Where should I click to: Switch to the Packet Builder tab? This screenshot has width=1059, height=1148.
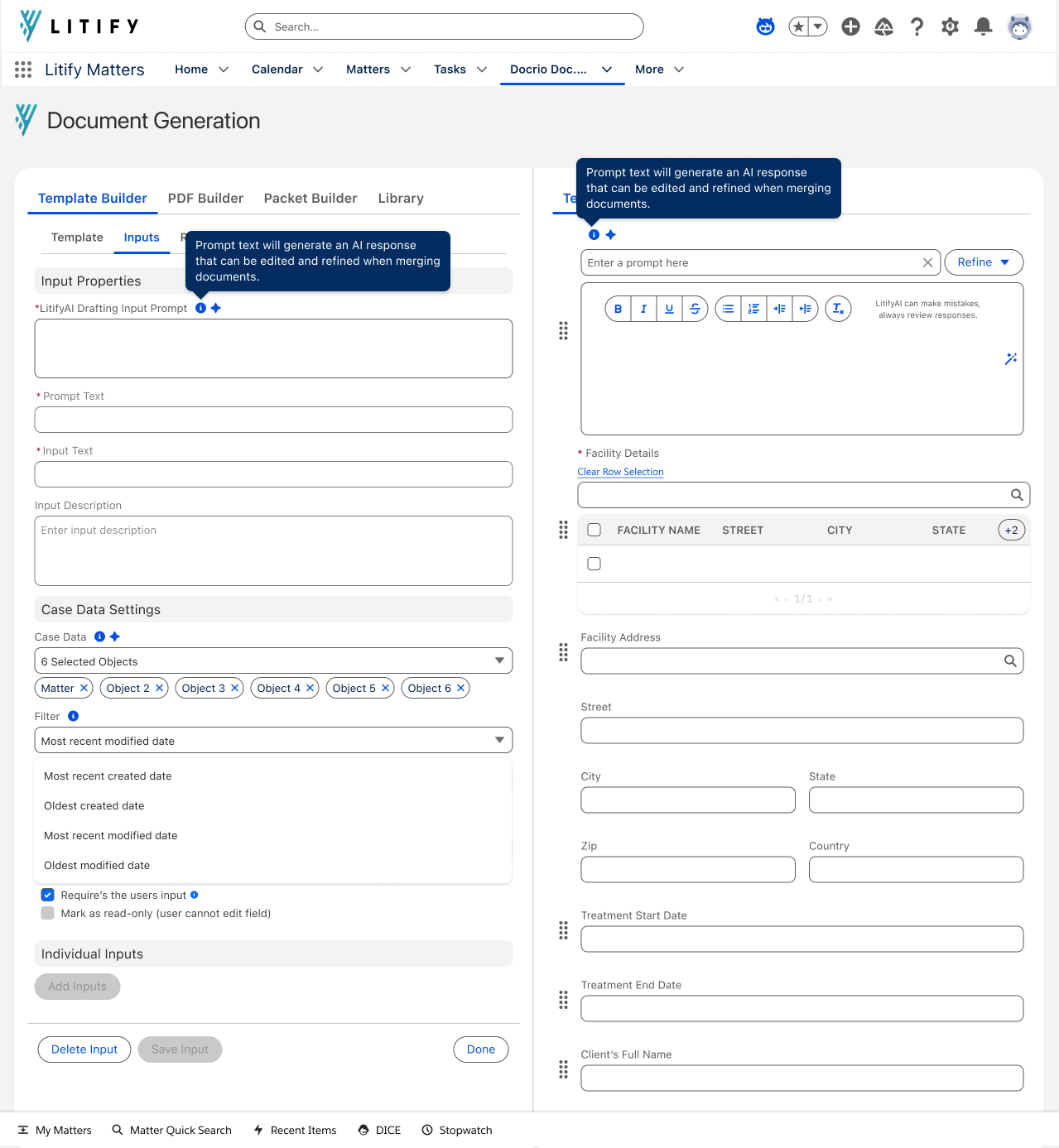(310, 199)
